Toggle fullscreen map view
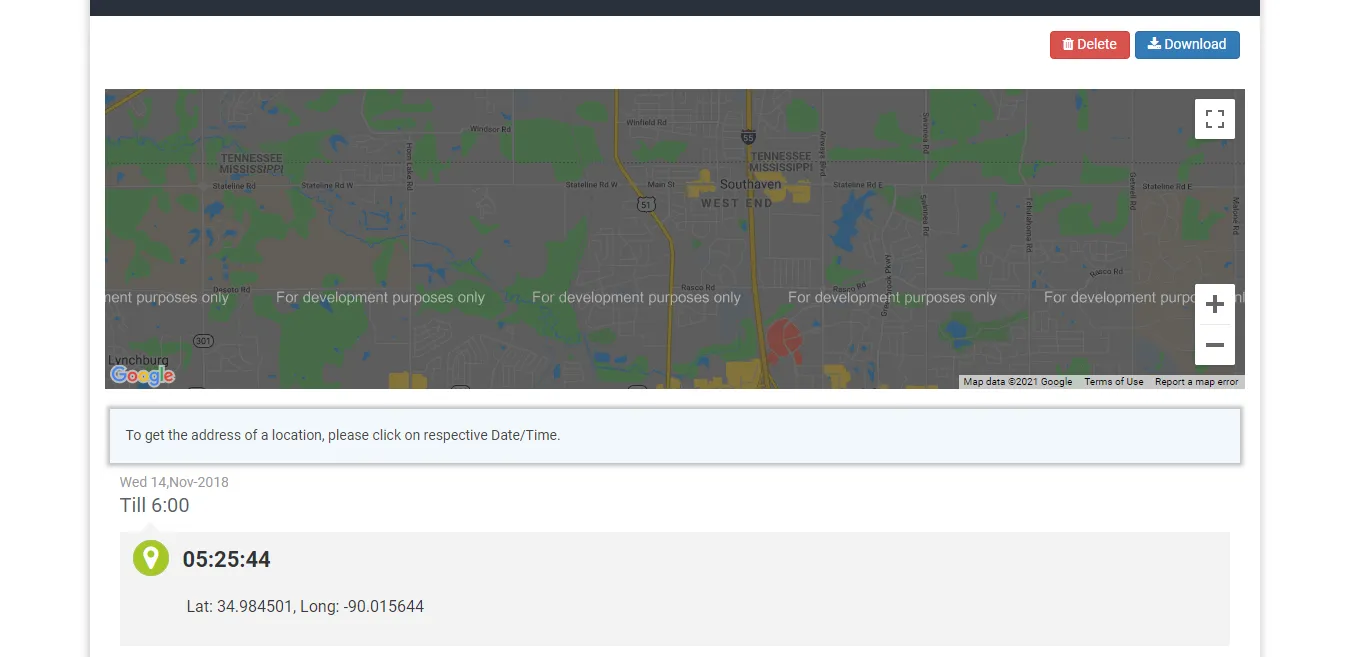The width and height of the screenshot is (1349, 657). click(1215, 119)
